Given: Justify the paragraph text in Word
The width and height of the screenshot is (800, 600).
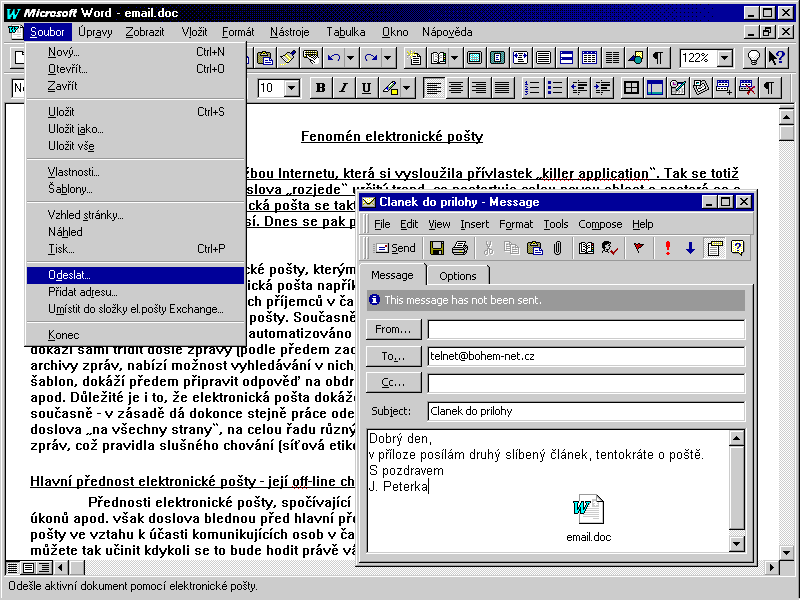Looking at the screenshot, I should tap(502, 88).
